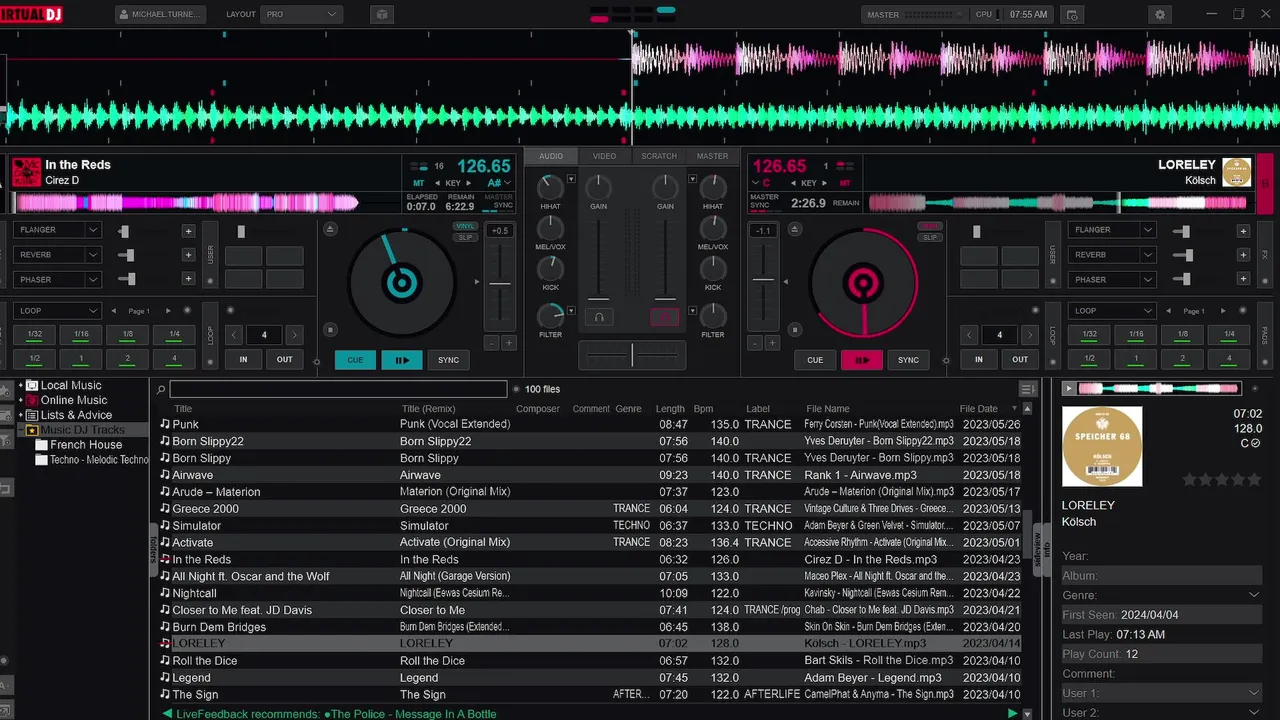Click the left deck play/pause button
1280x720 pixels.
402,360
